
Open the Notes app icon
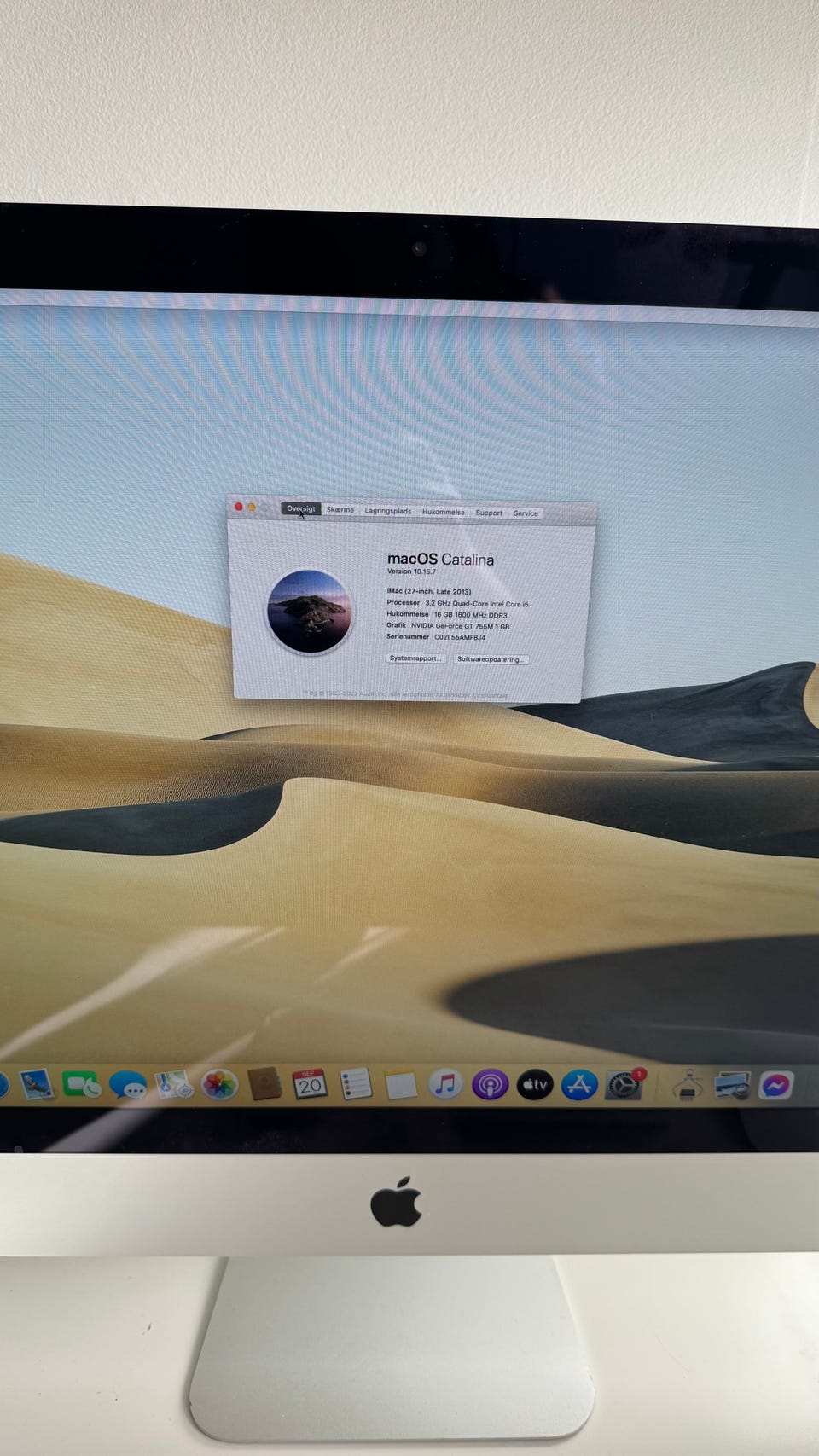(400, 1085)
